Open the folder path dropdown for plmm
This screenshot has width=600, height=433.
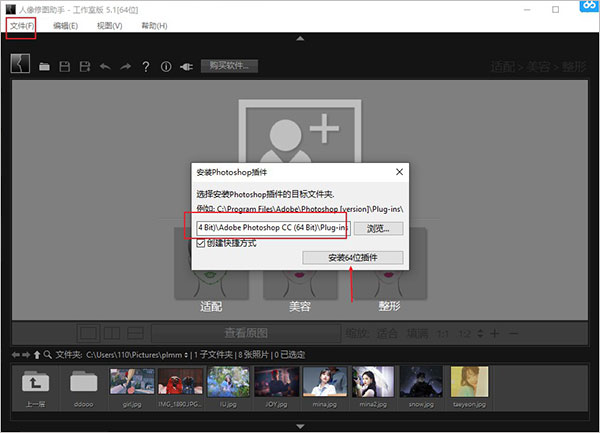(186, 355)
